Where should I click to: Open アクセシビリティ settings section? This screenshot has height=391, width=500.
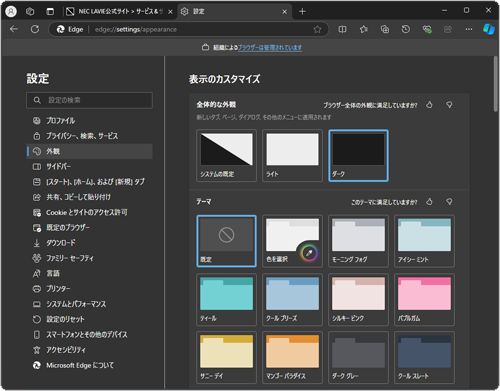(89, 350)
